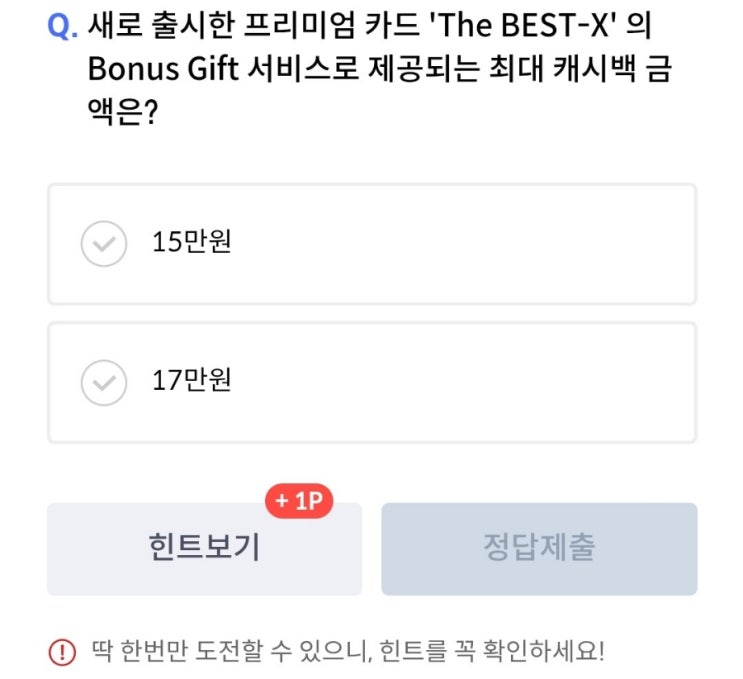
Task: Click empty right side of 17만원 card
Action: click(x=560, y=382)
